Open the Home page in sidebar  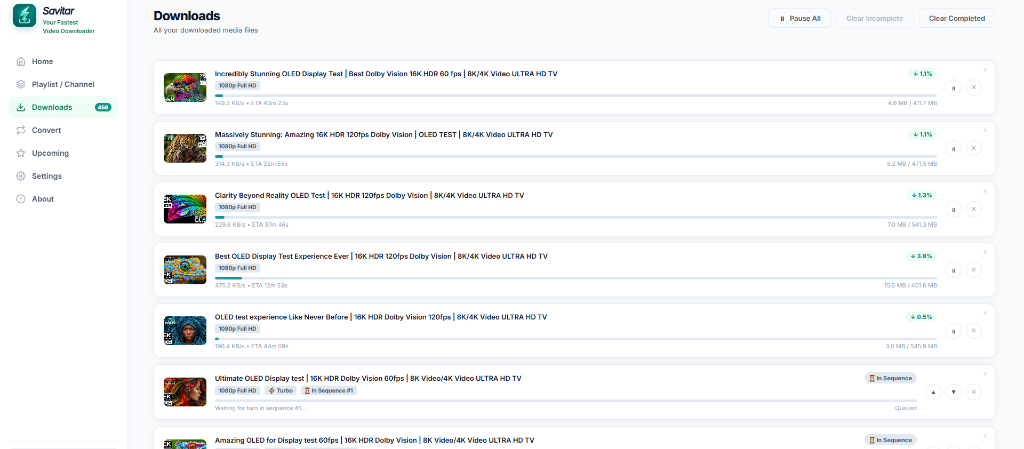pos(64,61)
